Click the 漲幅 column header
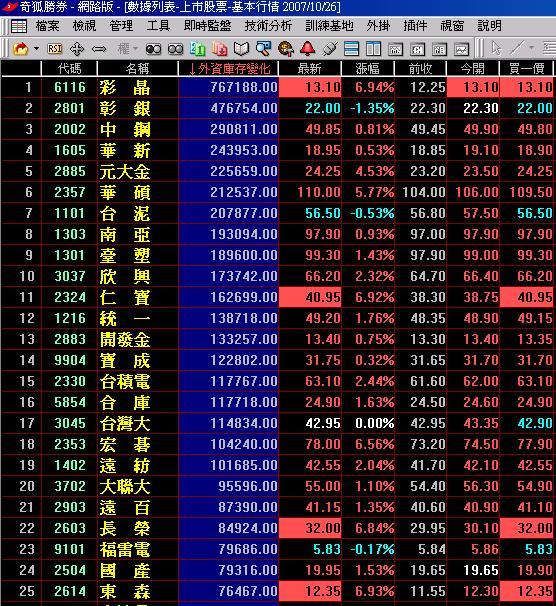Image resolution: width=556 pixels, height=606 pixels. [x=367, y=69]
